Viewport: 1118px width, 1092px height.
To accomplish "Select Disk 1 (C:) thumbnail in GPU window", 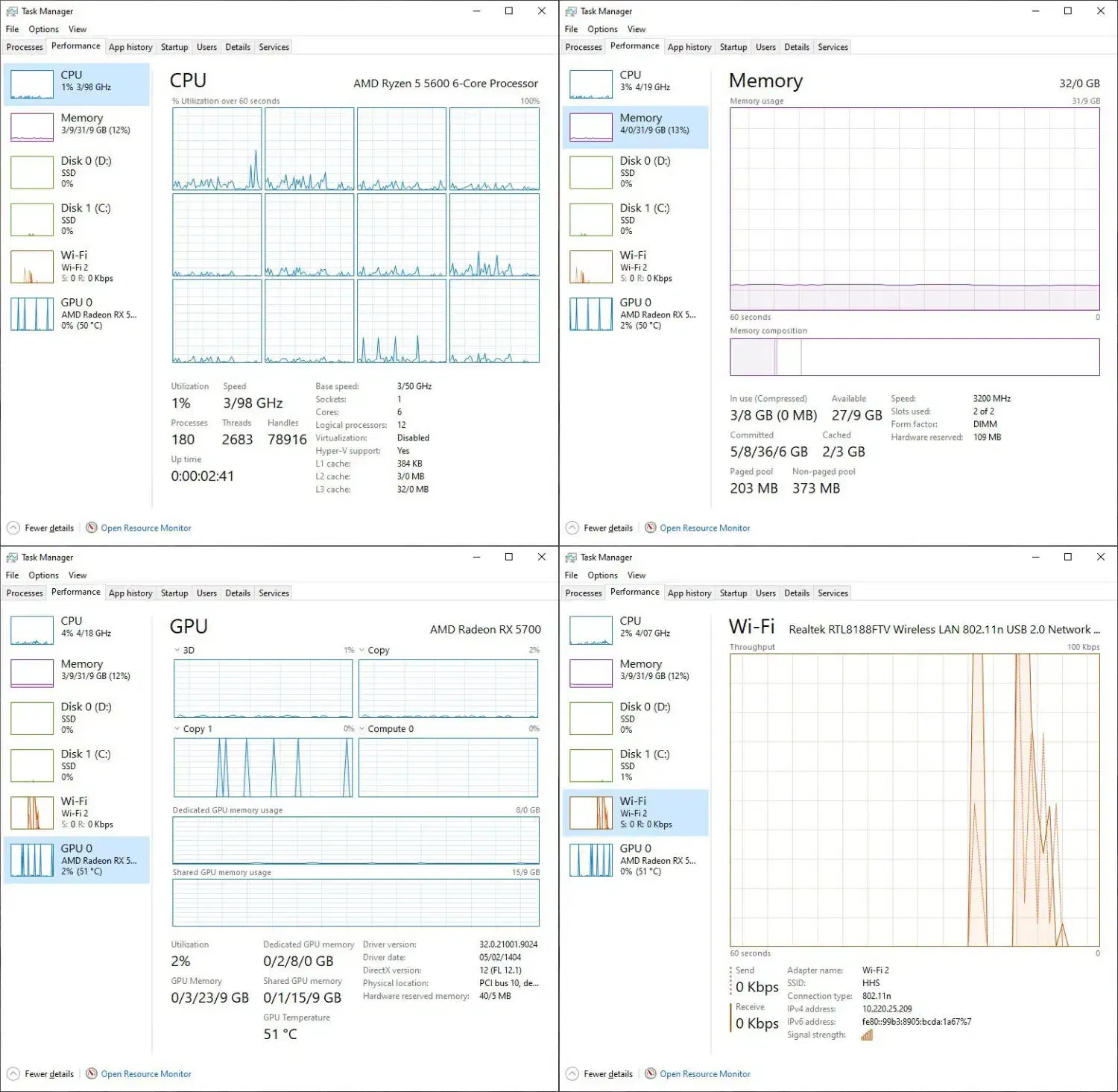I will 32,766.
